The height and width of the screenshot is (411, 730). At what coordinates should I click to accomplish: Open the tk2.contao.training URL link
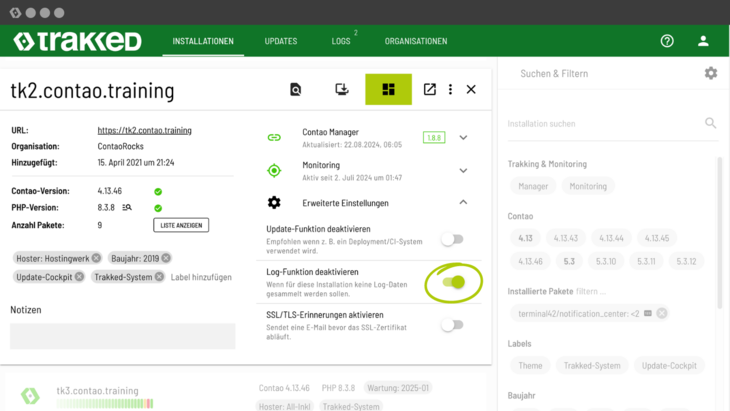[x=144, y=130]
